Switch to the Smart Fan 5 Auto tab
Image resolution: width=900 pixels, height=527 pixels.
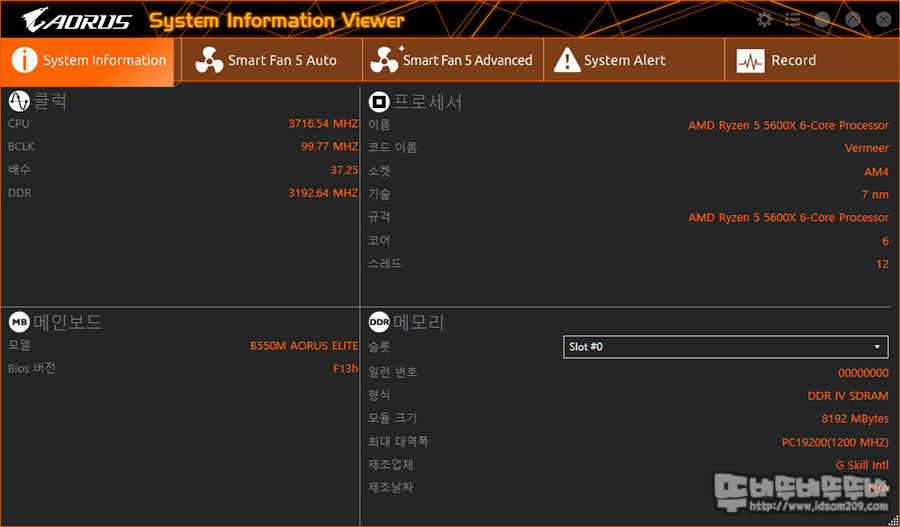pyautogui.click(x=272, y=60)
